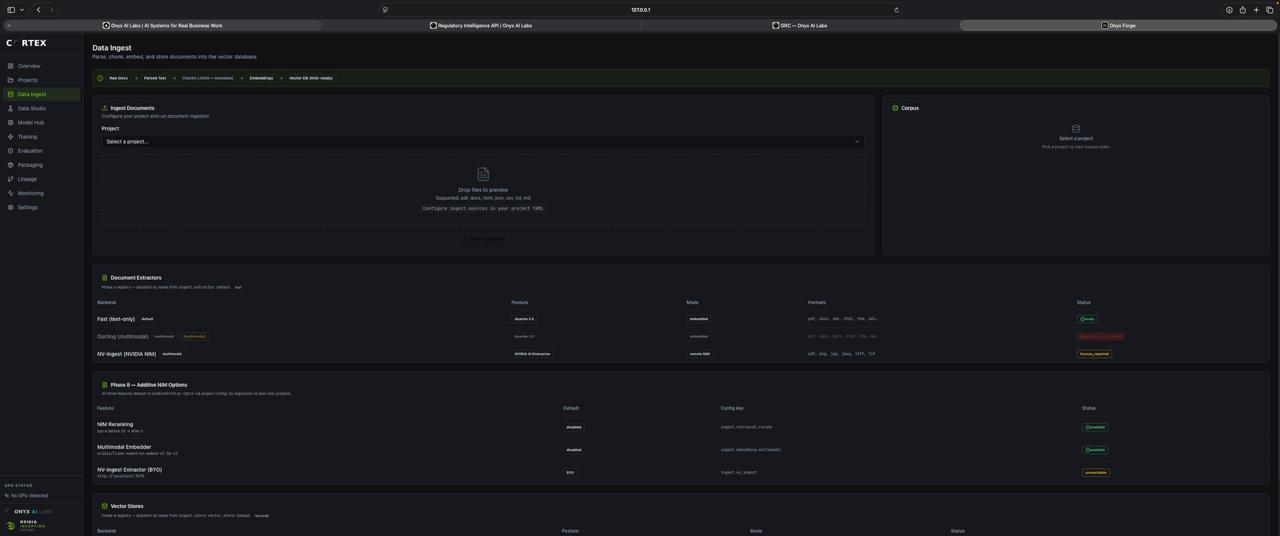Click the Docling (multimodal) extractor row
Image resolution: width=1280 pixels, height=536 pixels.
tap(680, 336)
